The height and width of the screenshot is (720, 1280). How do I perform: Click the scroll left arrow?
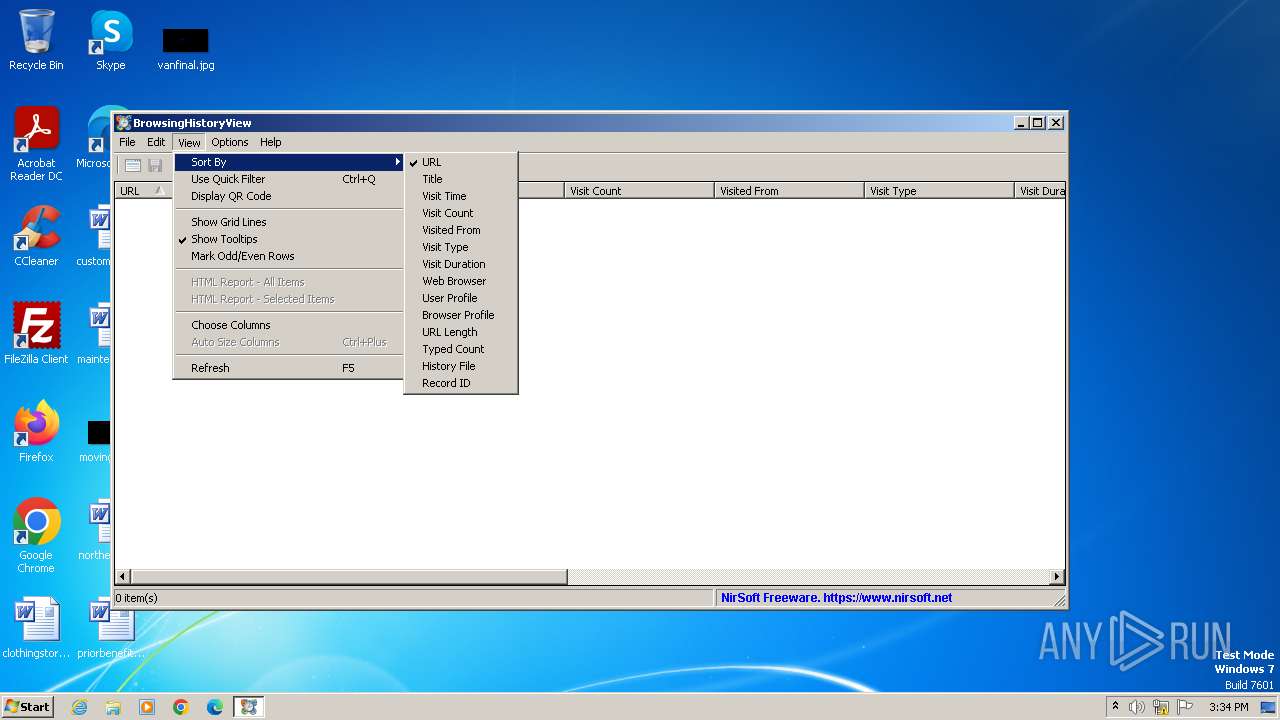click(124, 577)
